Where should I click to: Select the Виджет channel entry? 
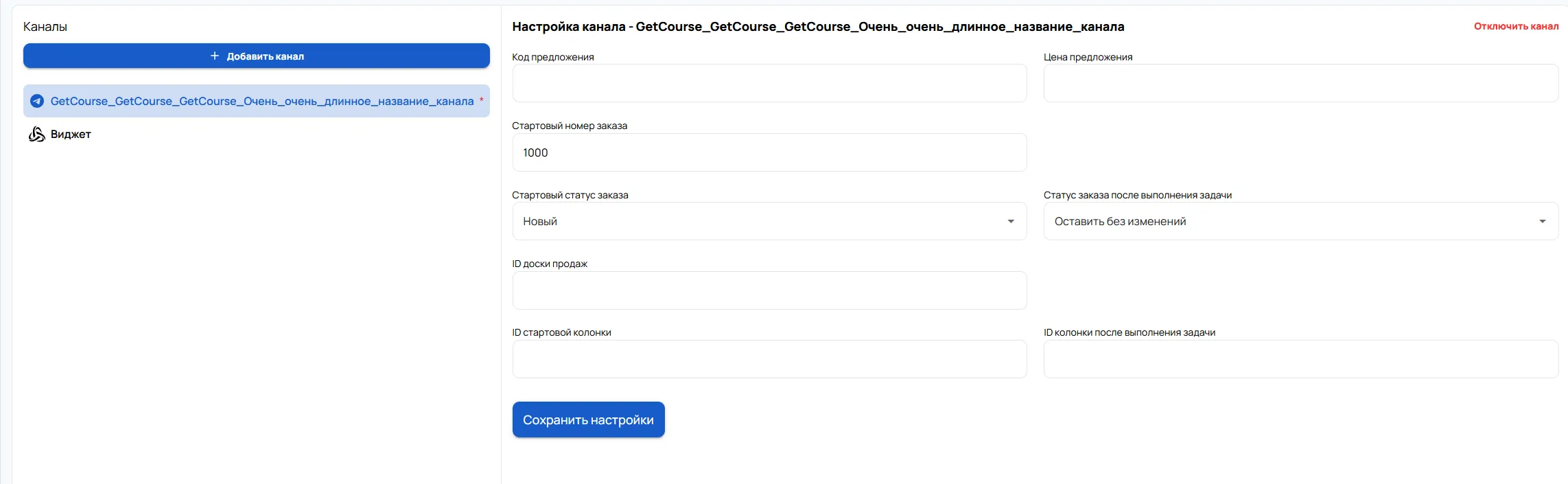71,135
